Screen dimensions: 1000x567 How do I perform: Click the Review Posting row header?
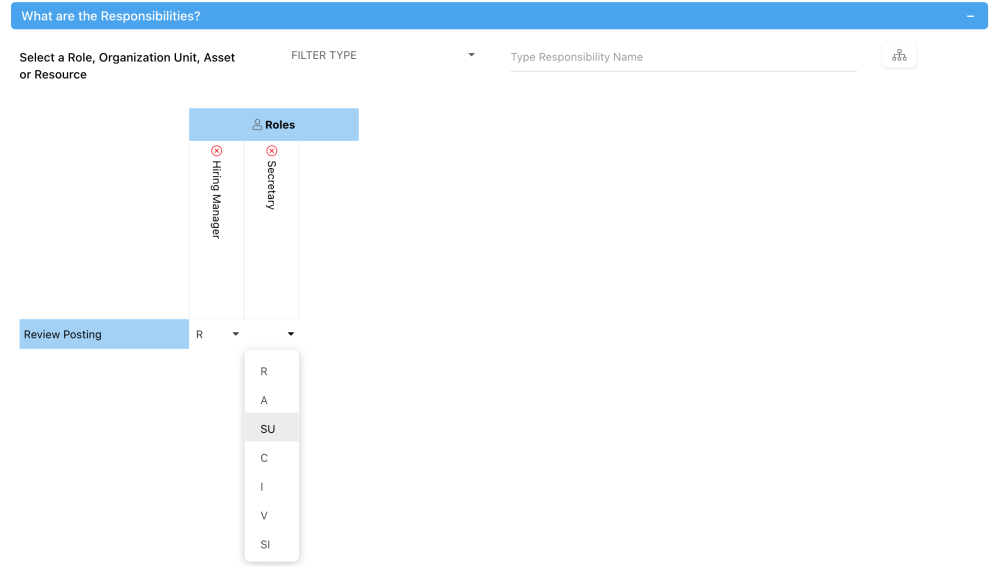(104, 334)
